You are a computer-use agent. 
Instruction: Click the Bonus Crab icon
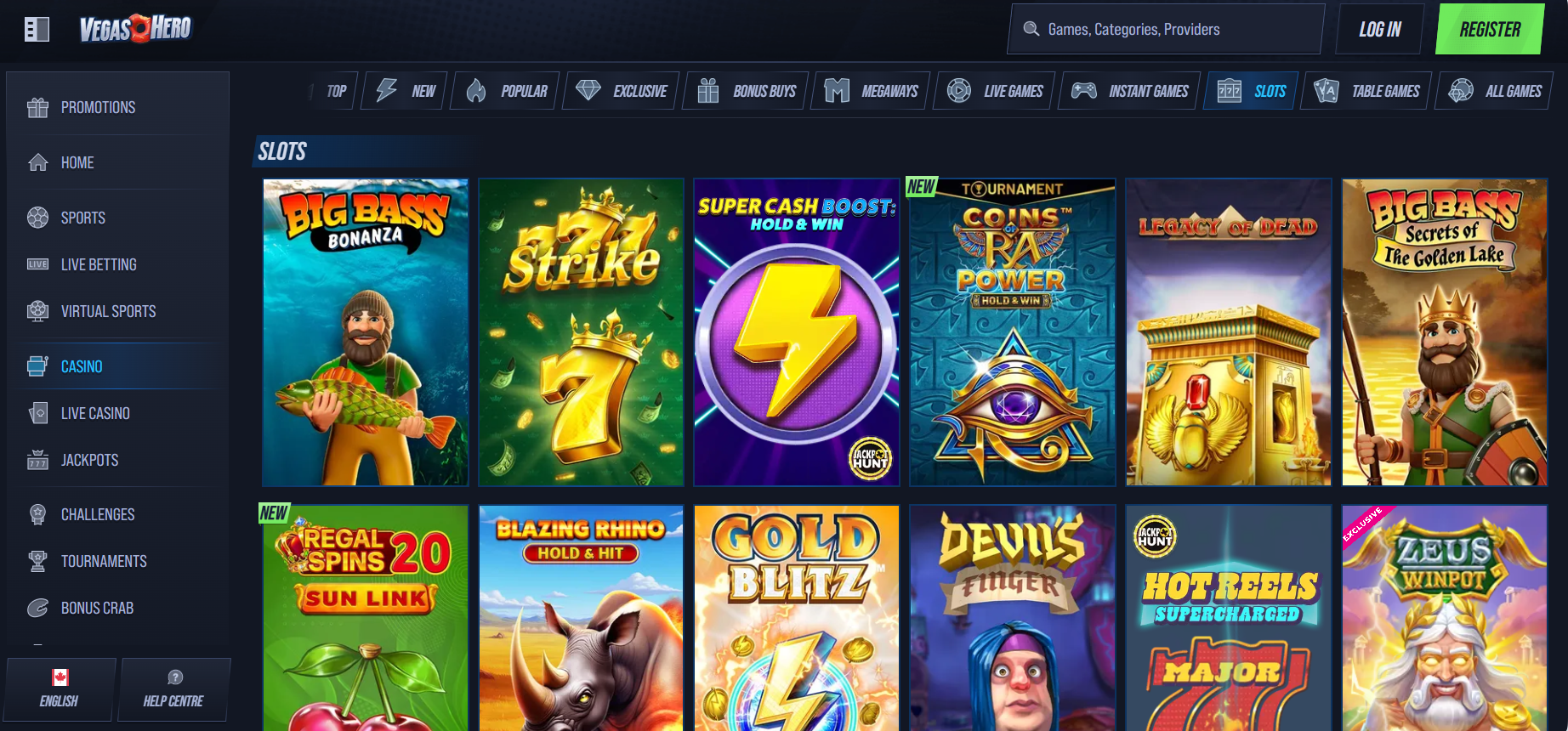[x=37, y=608]
